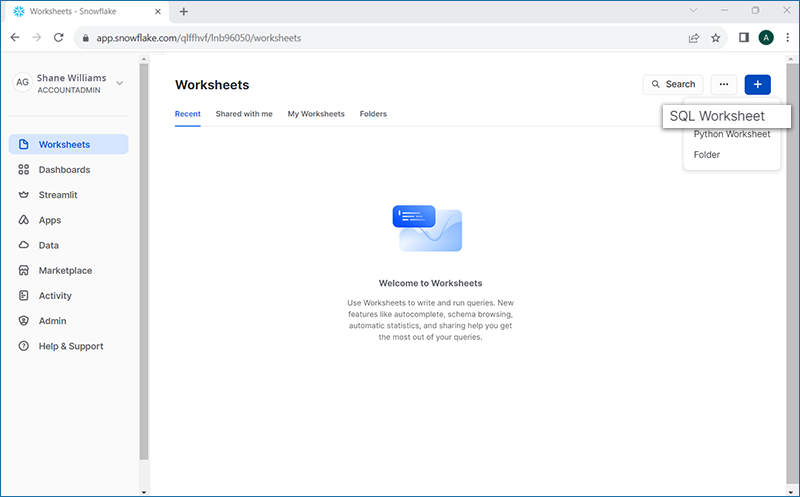Open the three-dots more options button
Viewport: 800px width, 497px height.
(x=724, y=84)
